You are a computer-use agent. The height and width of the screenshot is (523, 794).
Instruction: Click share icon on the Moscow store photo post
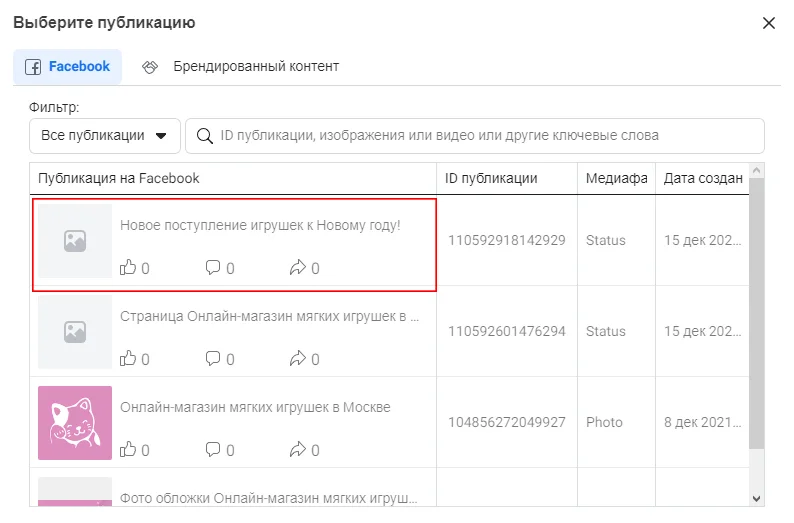point(297,450)
